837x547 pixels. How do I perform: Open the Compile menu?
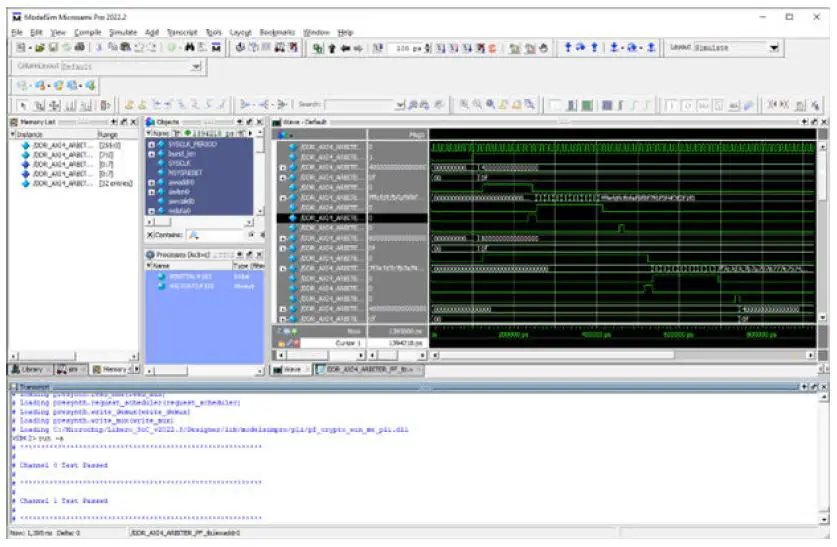88,33
